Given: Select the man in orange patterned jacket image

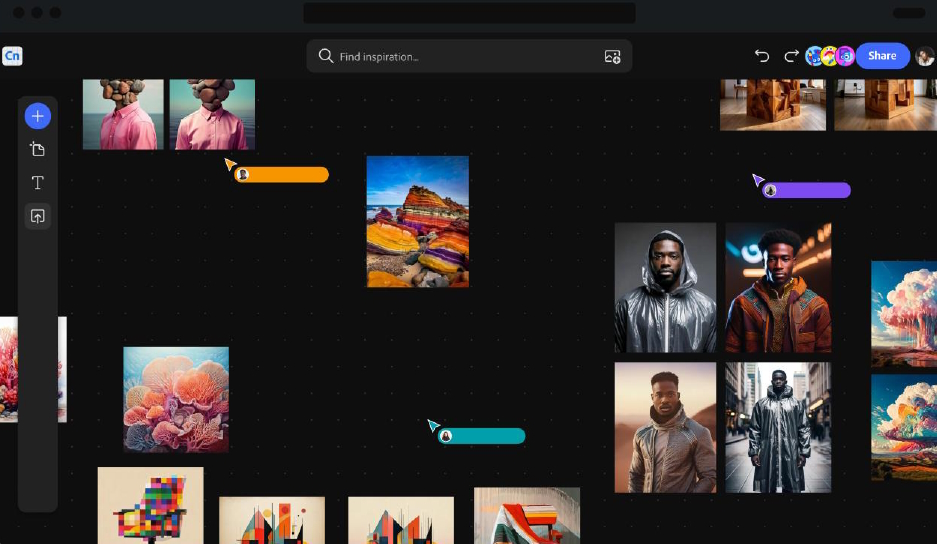Looking at the screenshot, I should point(778,288).
